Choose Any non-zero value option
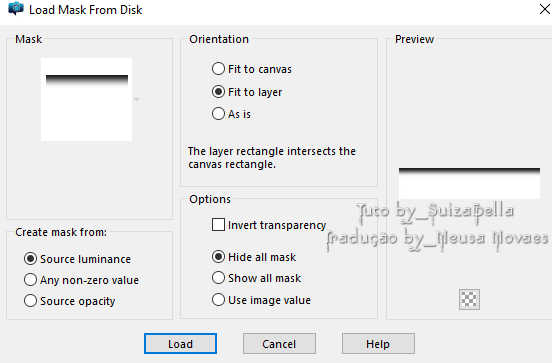Viewport: 552px width, 363px height. pyautogui.click(x=30, y=280)
